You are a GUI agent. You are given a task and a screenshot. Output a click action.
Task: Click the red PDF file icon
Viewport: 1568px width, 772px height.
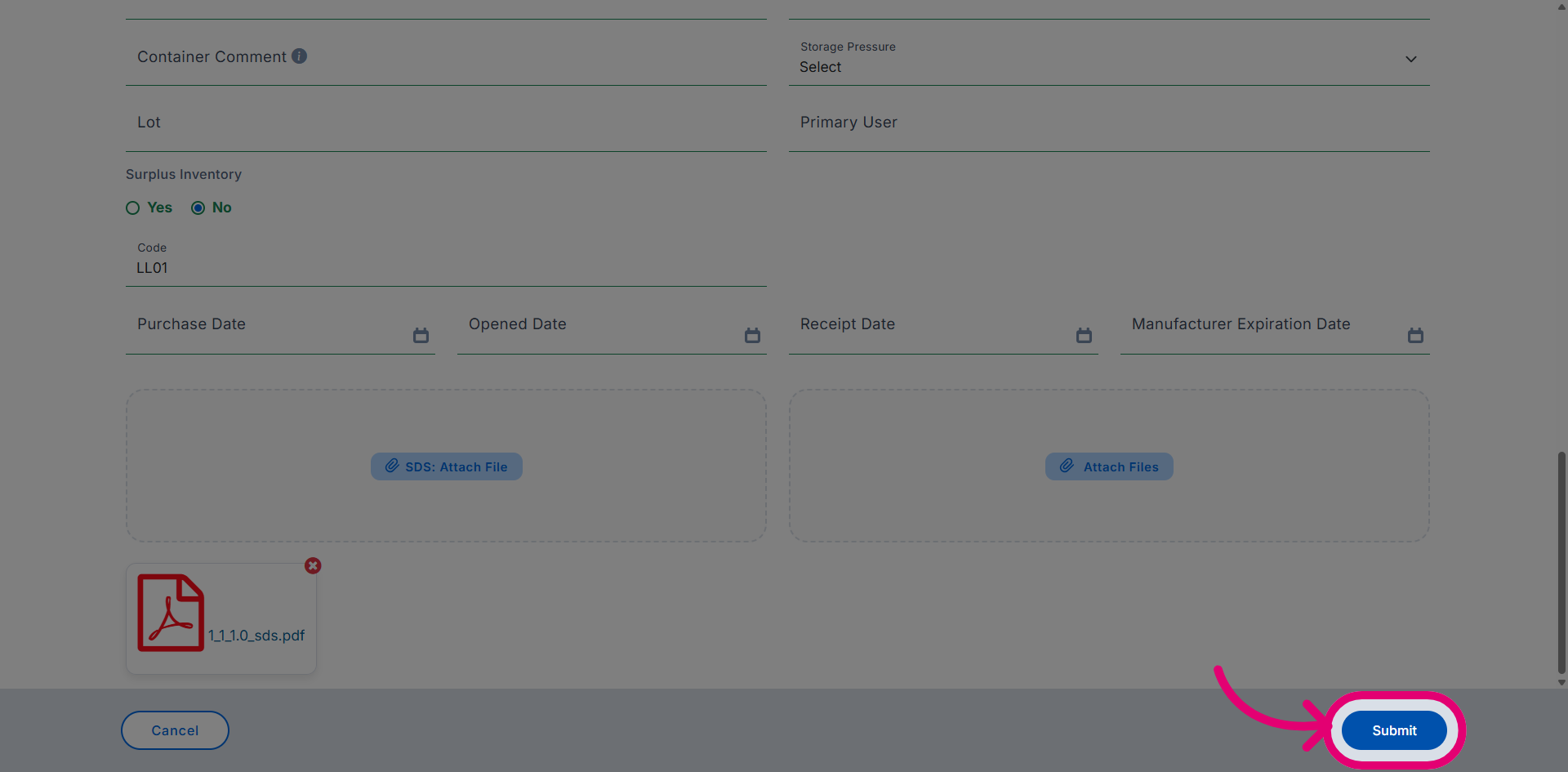click(x=171, y=613)
